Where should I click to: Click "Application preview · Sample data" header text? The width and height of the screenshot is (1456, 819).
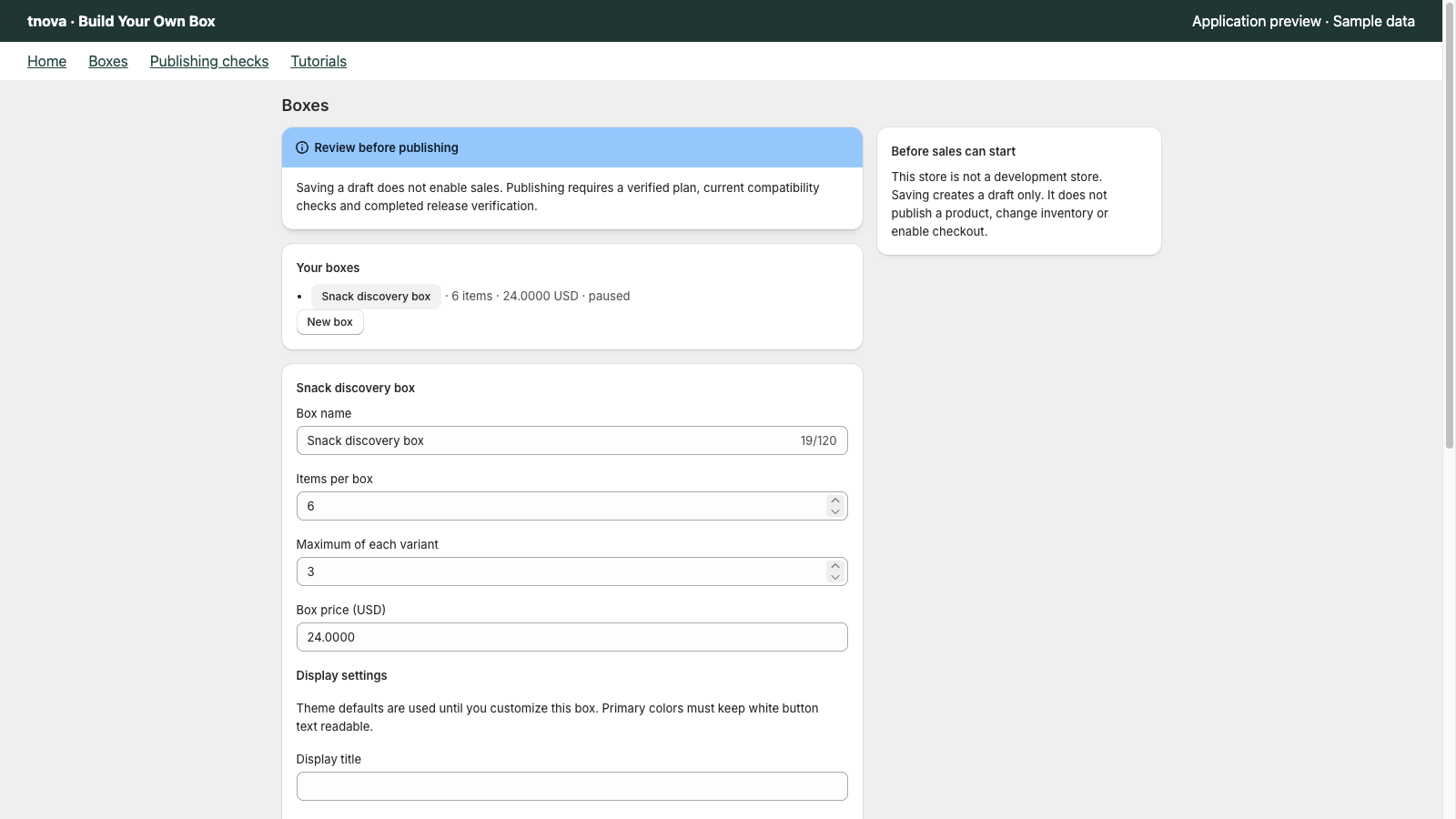coord(1303,21)
